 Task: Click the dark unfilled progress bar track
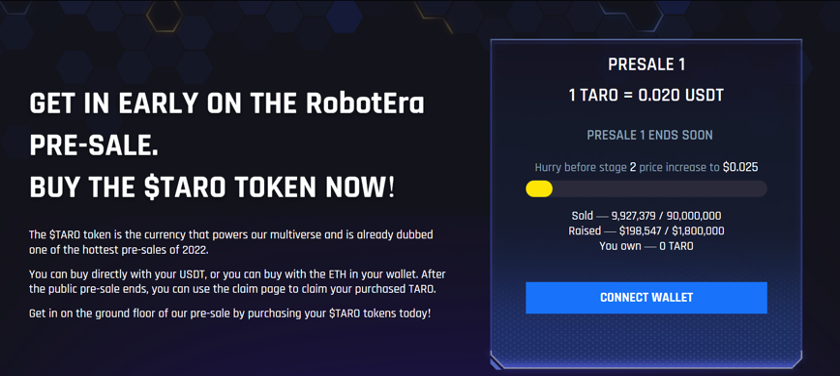(x=660, y=189)
